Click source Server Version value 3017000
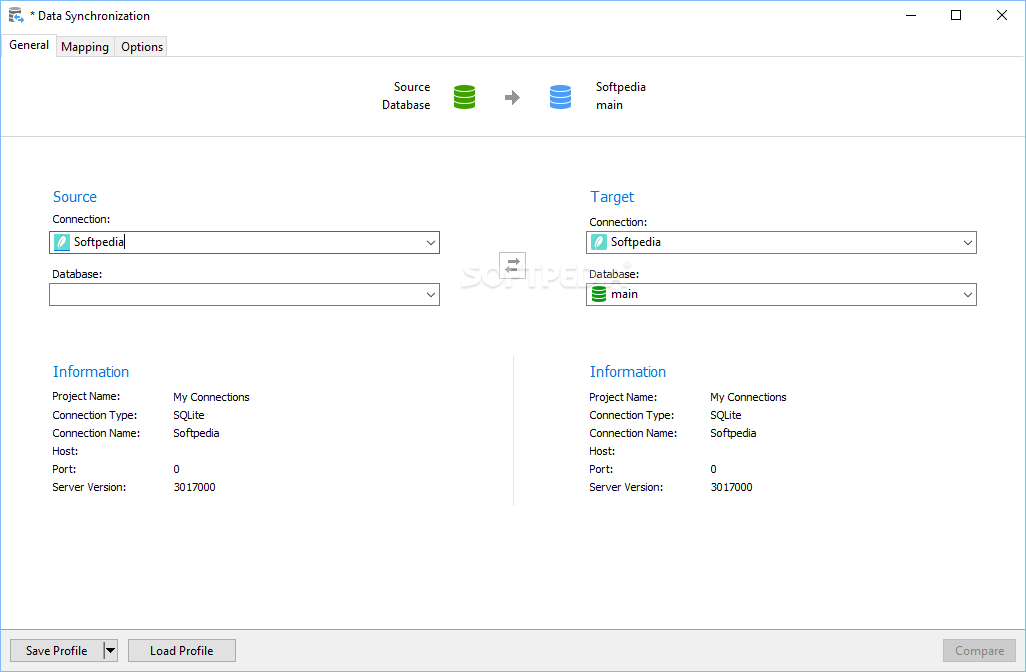1026x672 pixels. pyautogui.click(x=194, y=487)
